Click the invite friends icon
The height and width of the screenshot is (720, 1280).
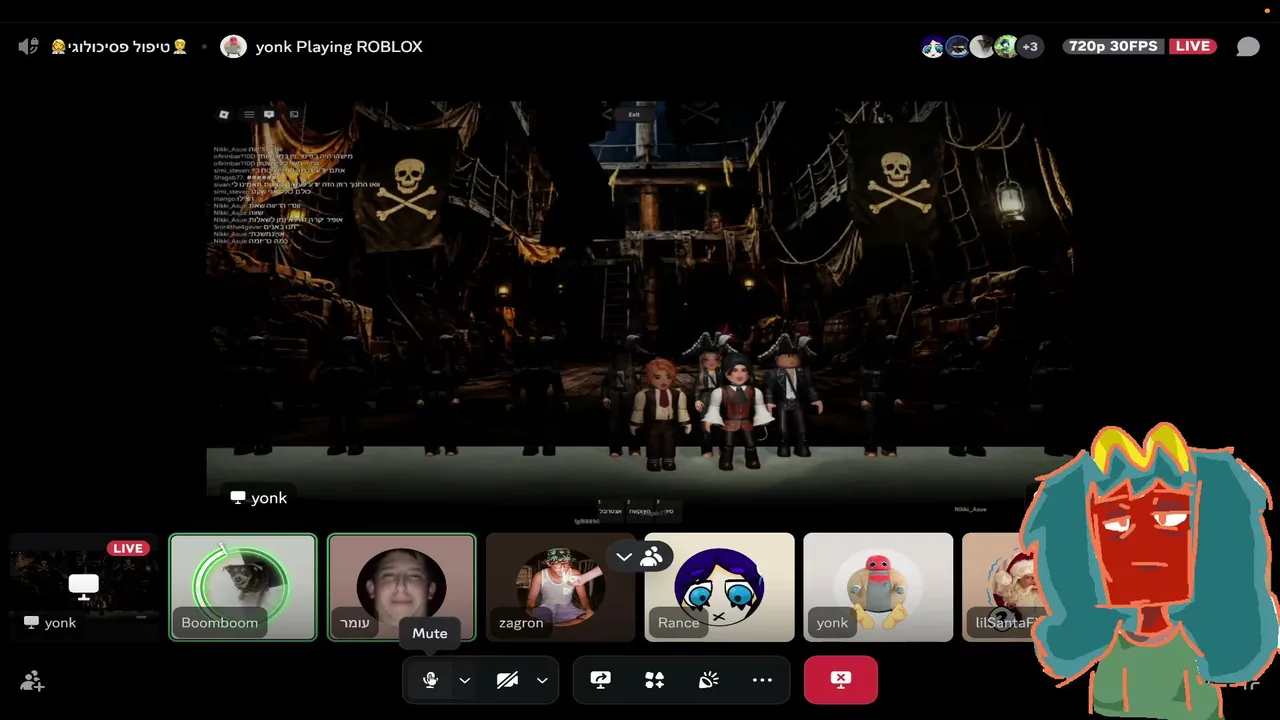pyautogui.click(x=32, y=681)
